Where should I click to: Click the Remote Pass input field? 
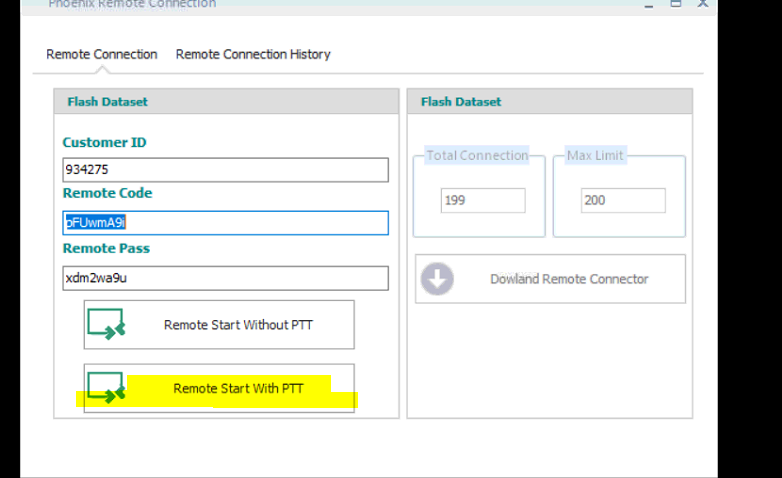click(x=225, y=278)
